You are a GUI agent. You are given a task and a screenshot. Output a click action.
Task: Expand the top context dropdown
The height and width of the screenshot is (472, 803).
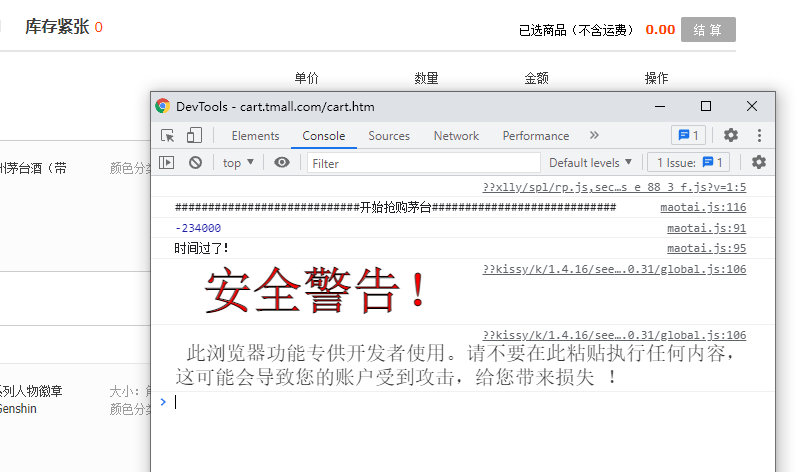pos(238,163)
